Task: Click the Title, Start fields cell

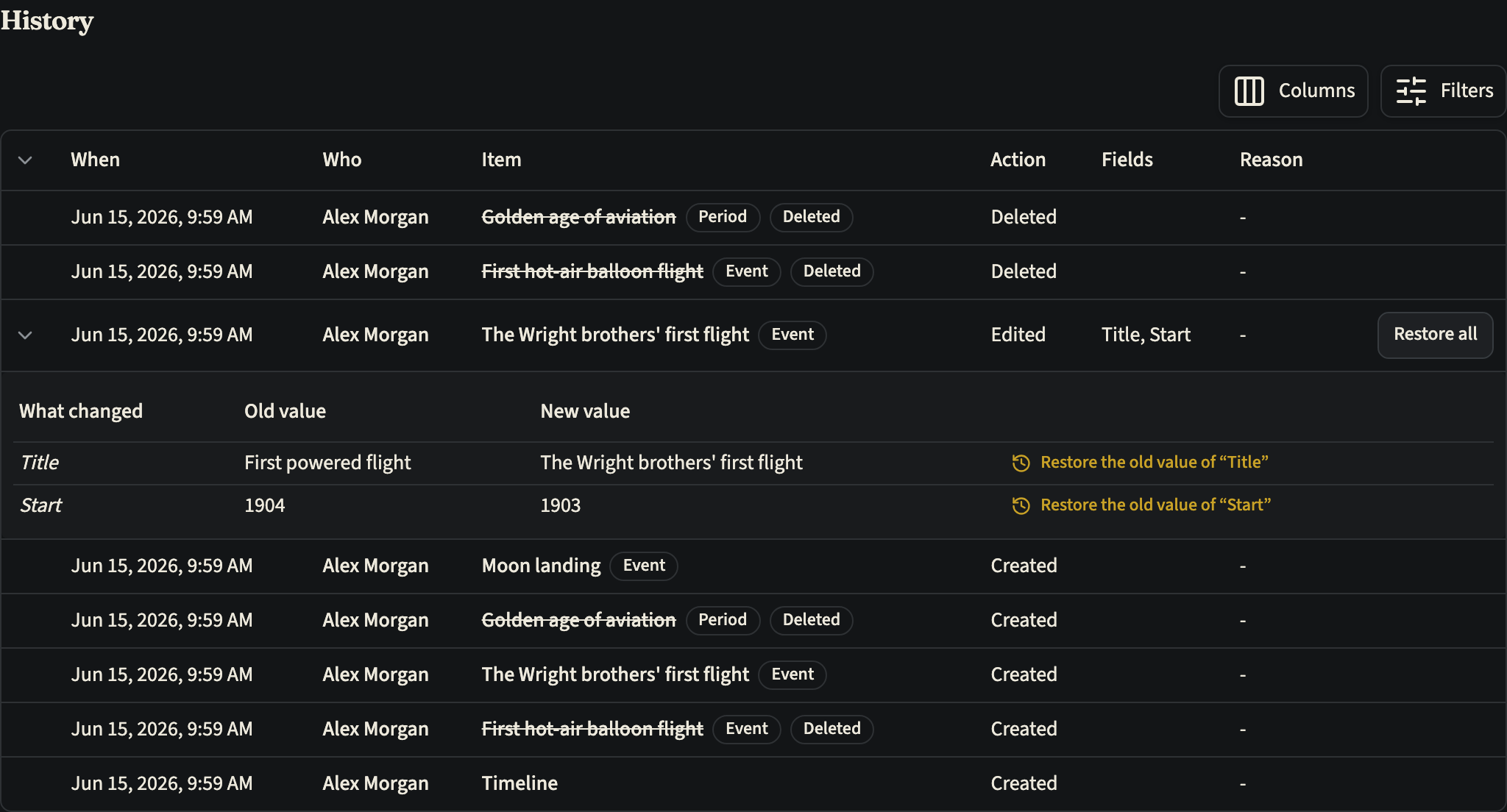Action: [1146, 335]
